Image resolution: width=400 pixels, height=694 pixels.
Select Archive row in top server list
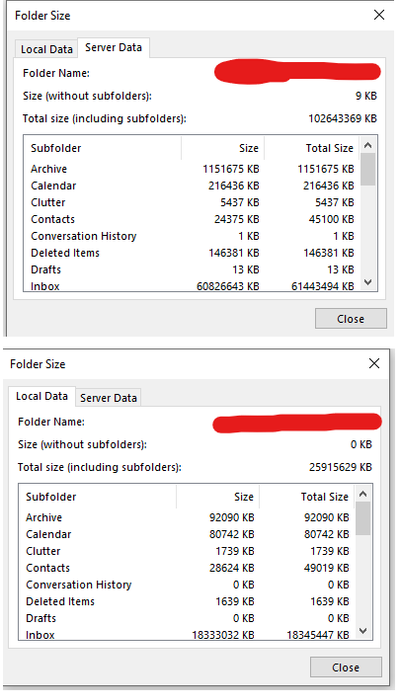tap(192, 169)
